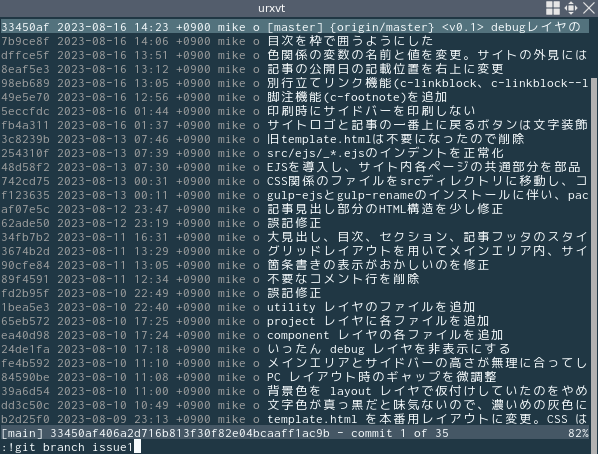
Task: Select commit row fb4a311
Action: [294, 125]
